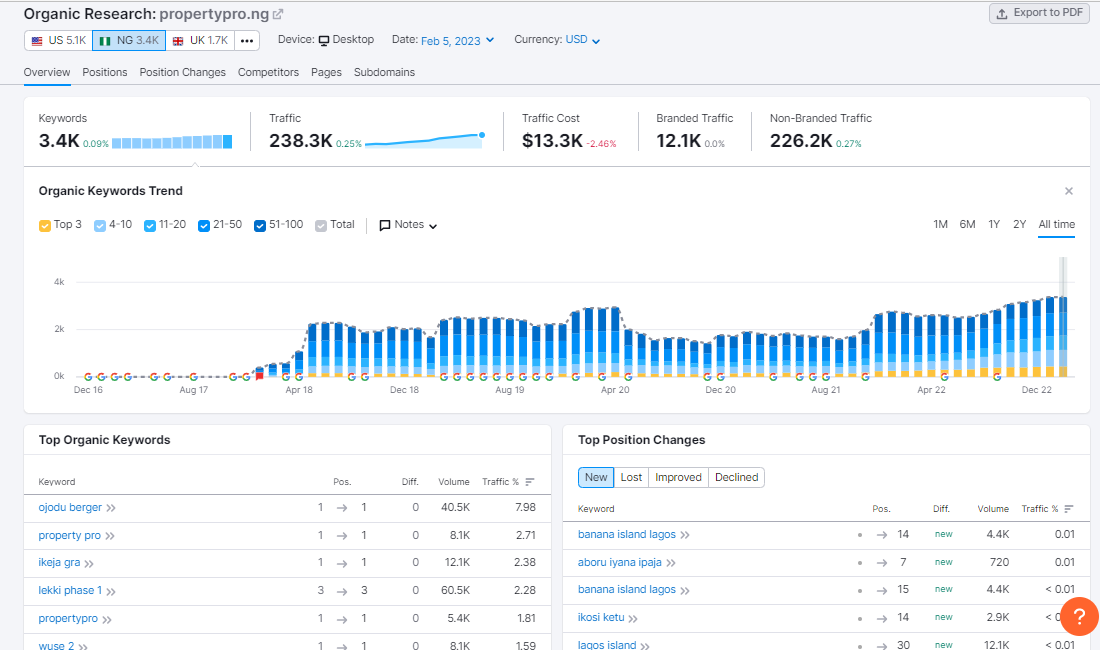Open the more countries ellipsis menu

247,41
